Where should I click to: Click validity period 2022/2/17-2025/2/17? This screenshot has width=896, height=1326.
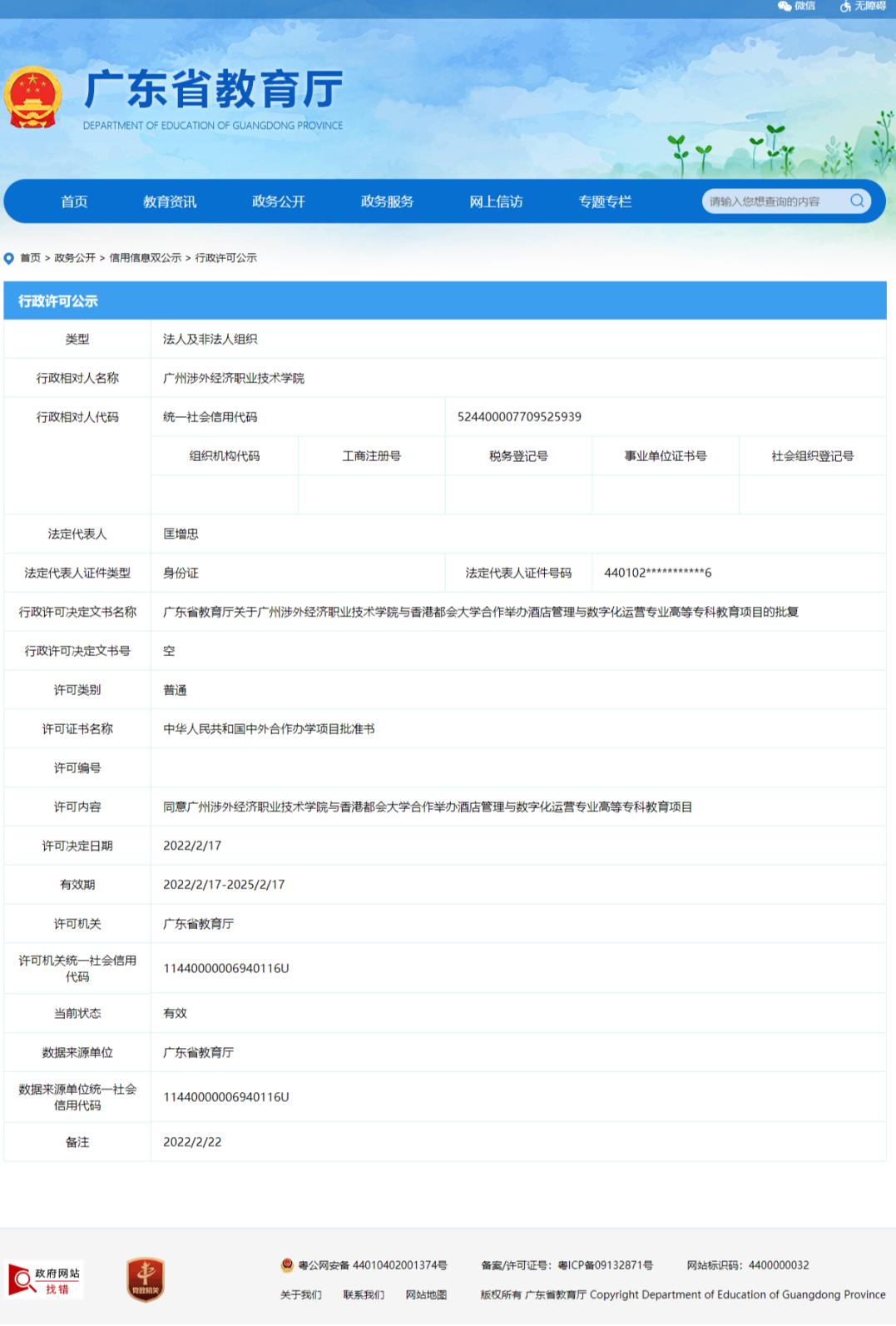pyautogui.click(x=224, y=885)
